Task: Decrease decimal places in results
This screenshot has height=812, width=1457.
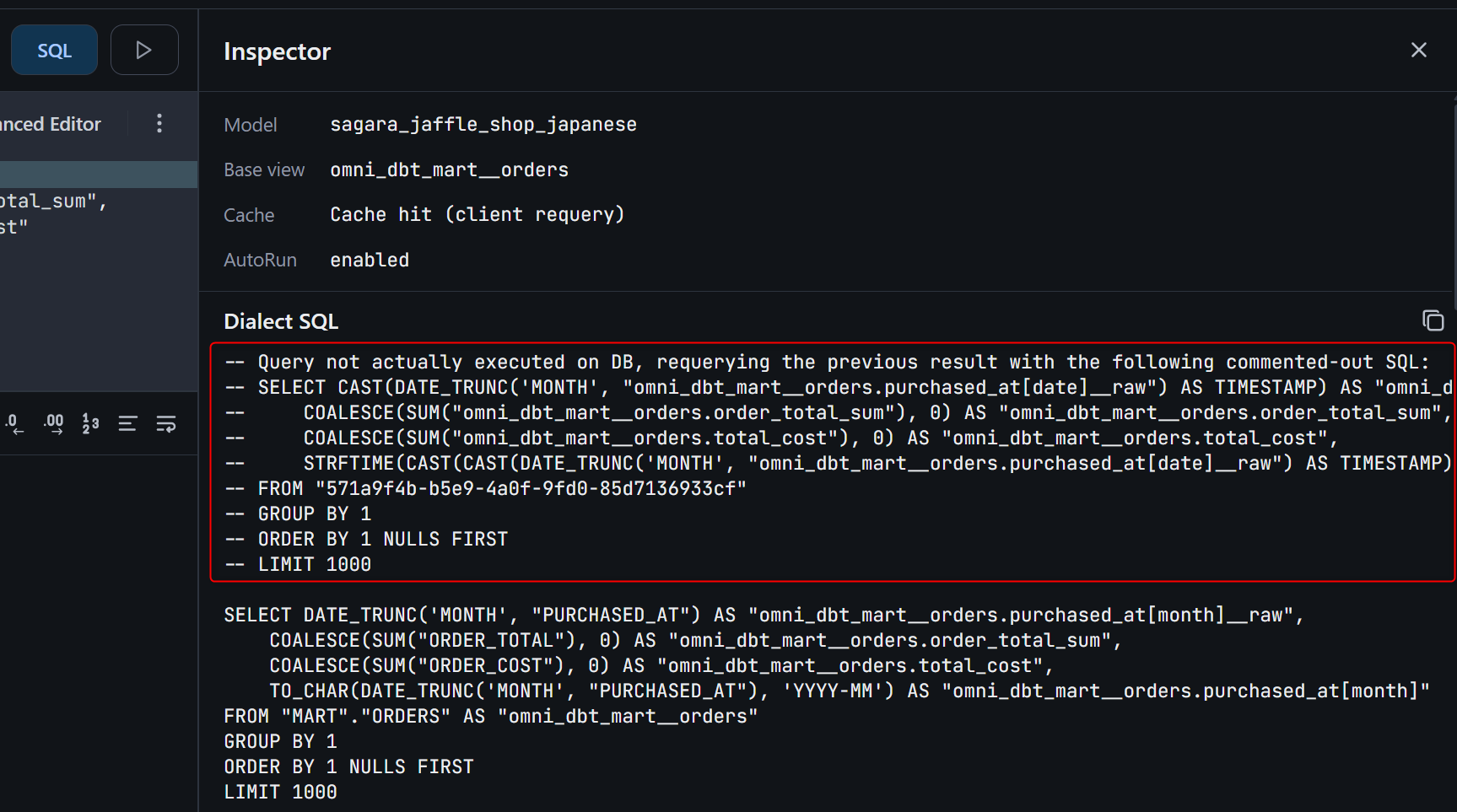Action: 15,423
